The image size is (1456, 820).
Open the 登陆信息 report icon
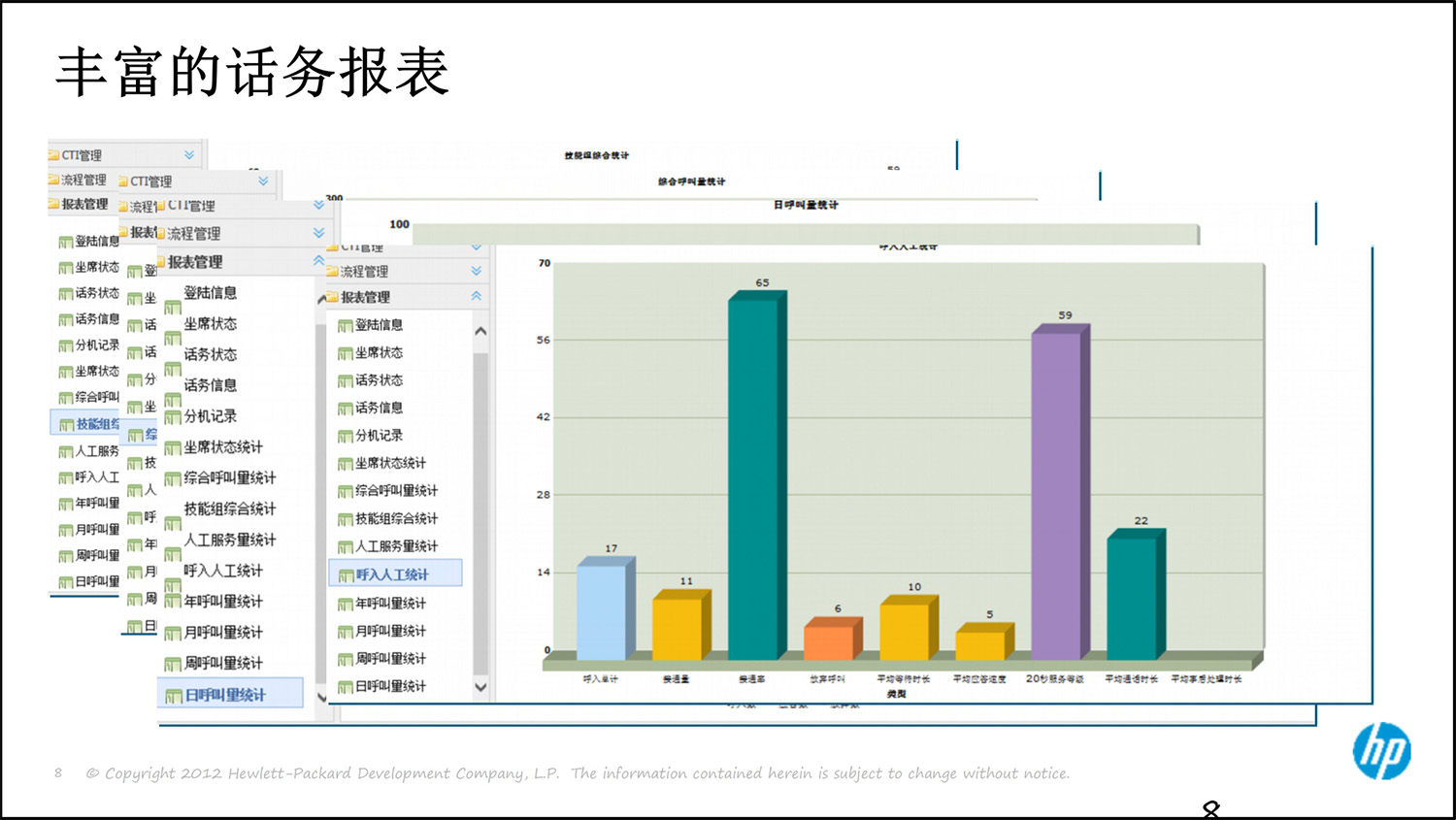pyautogui.click(x=347, y=325)
